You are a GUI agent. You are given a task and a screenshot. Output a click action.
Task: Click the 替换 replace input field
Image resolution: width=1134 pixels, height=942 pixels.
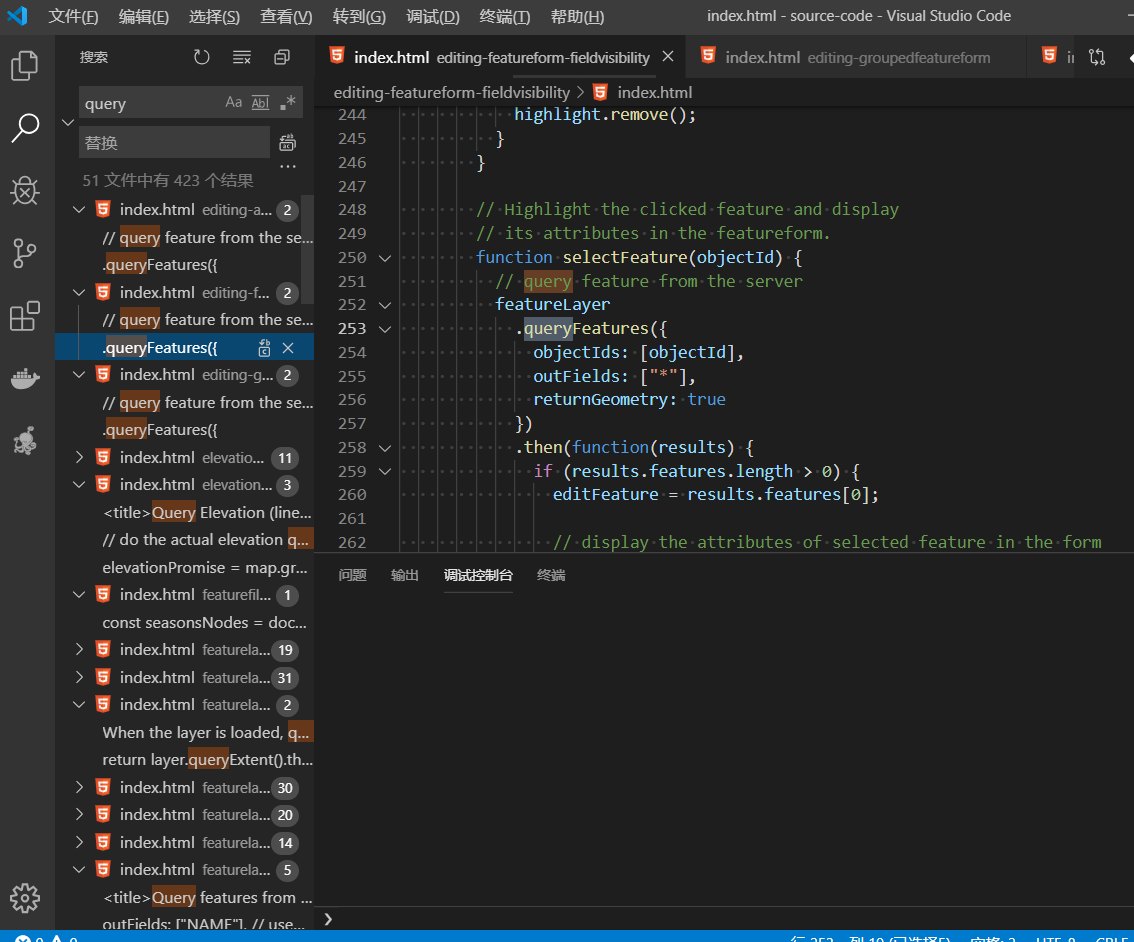click(x=174, y=142)
